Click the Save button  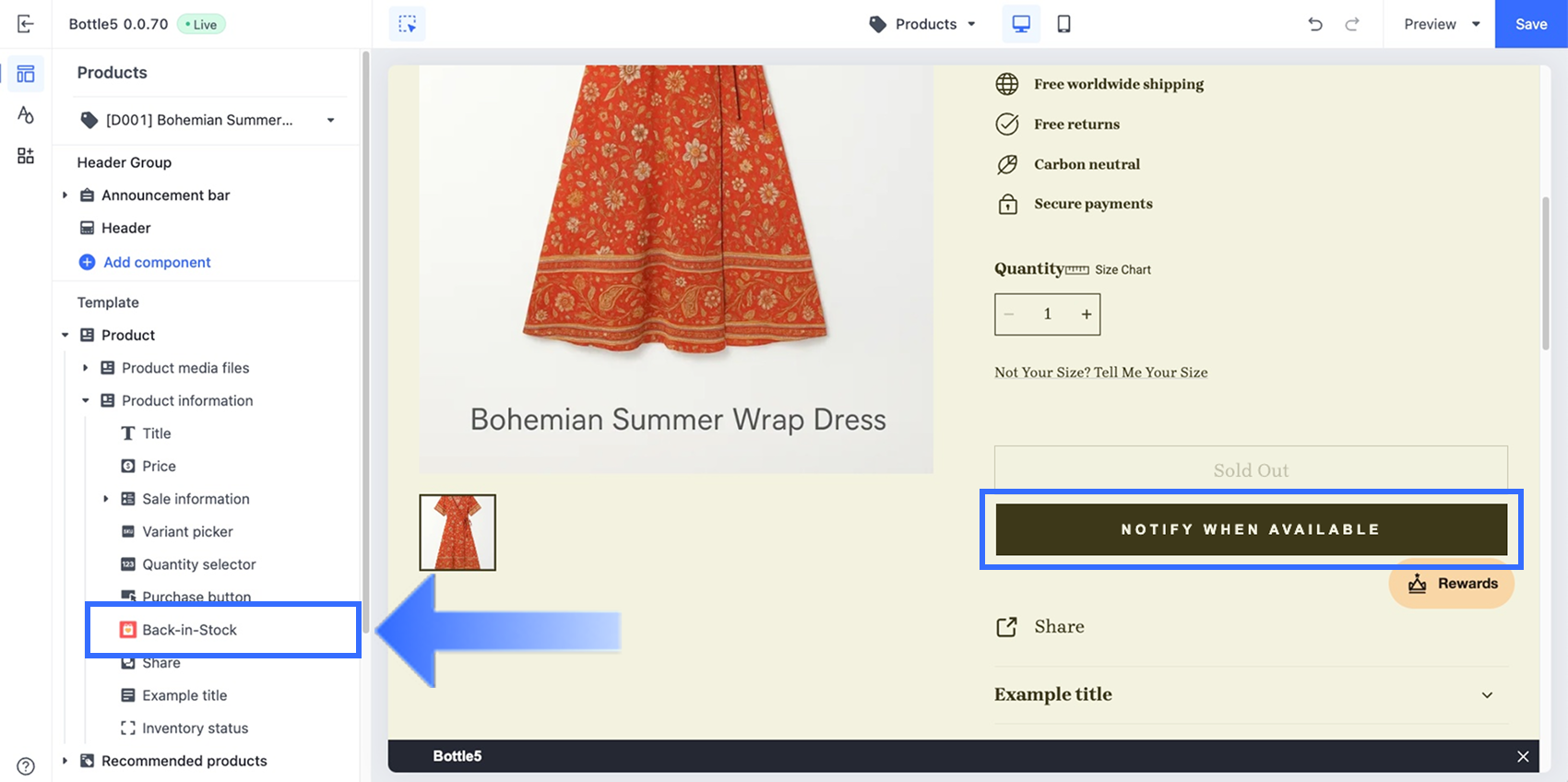(x=1530, y=24)
